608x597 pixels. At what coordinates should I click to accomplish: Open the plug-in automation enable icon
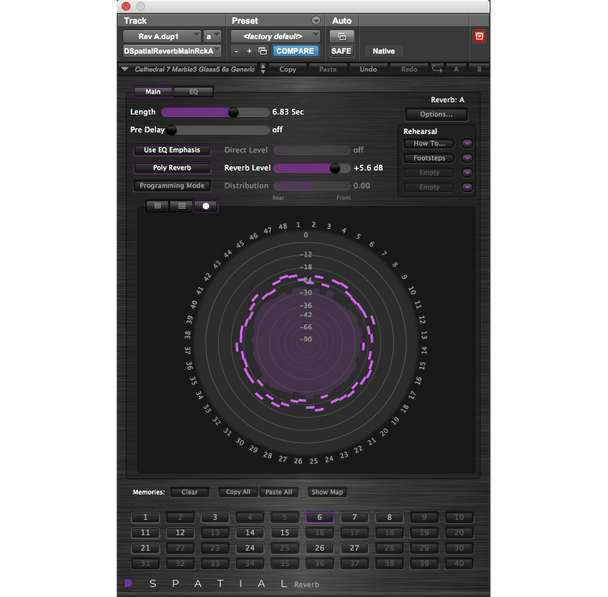342,35
